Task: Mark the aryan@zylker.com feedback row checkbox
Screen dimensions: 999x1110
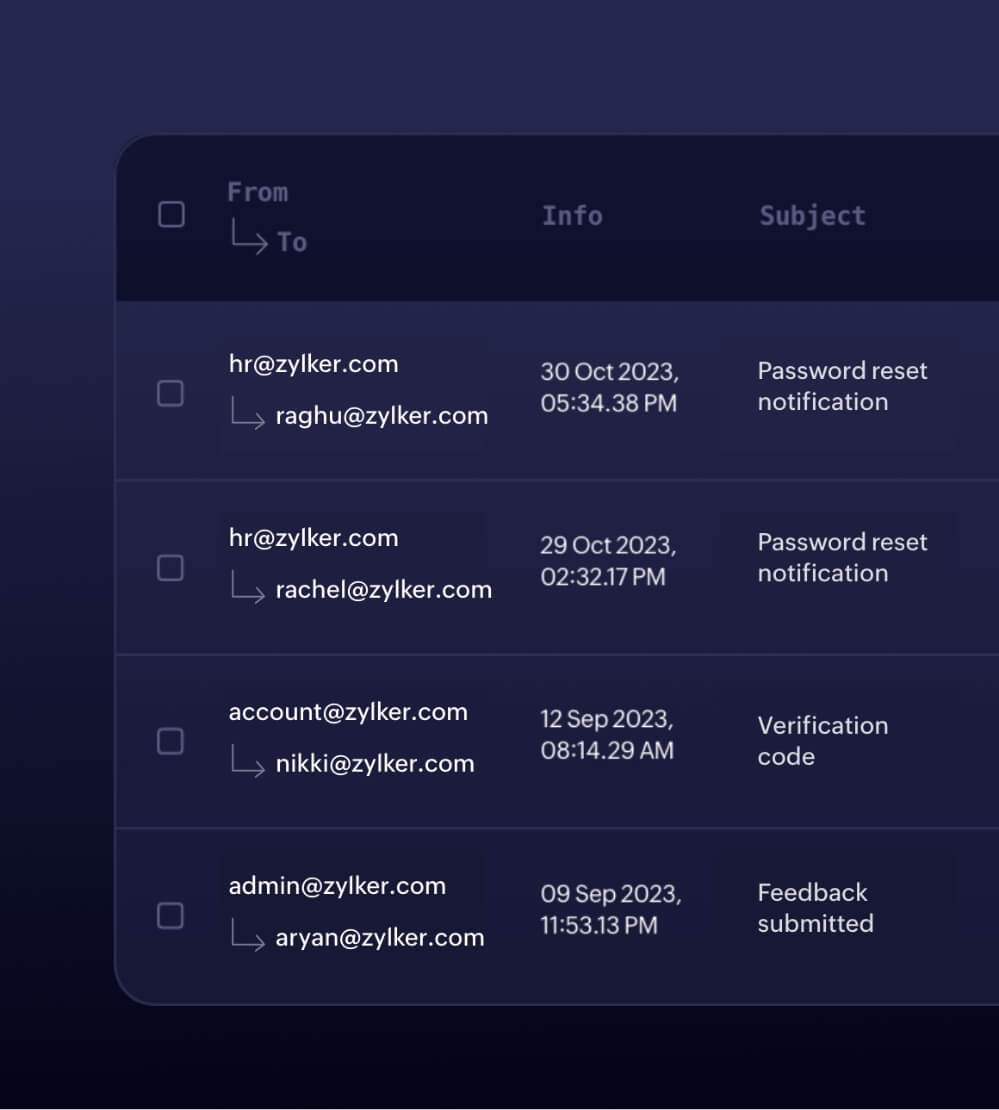Action: (171, 915)
